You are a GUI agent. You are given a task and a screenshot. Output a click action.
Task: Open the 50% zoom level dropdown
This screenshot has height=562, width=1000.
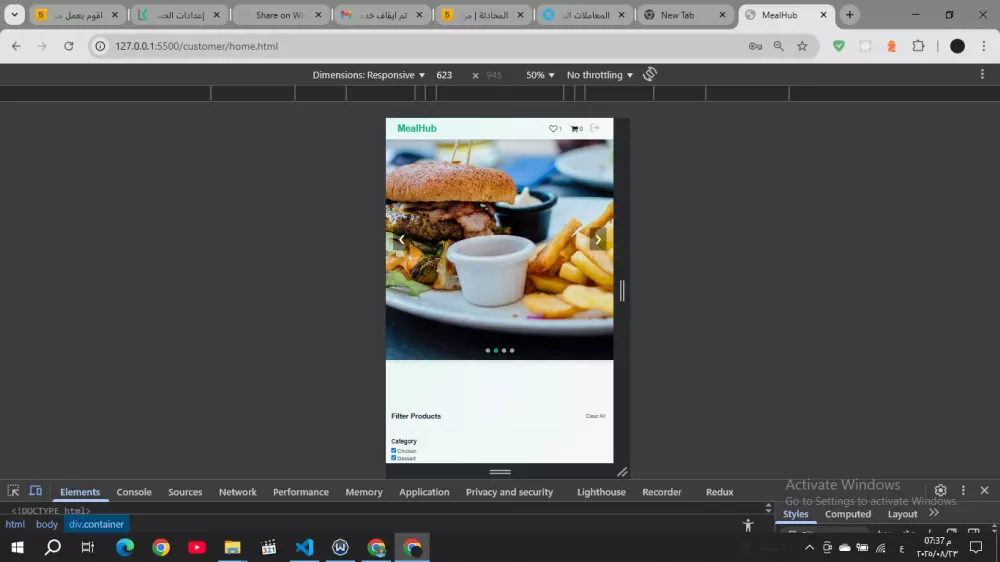540,75
